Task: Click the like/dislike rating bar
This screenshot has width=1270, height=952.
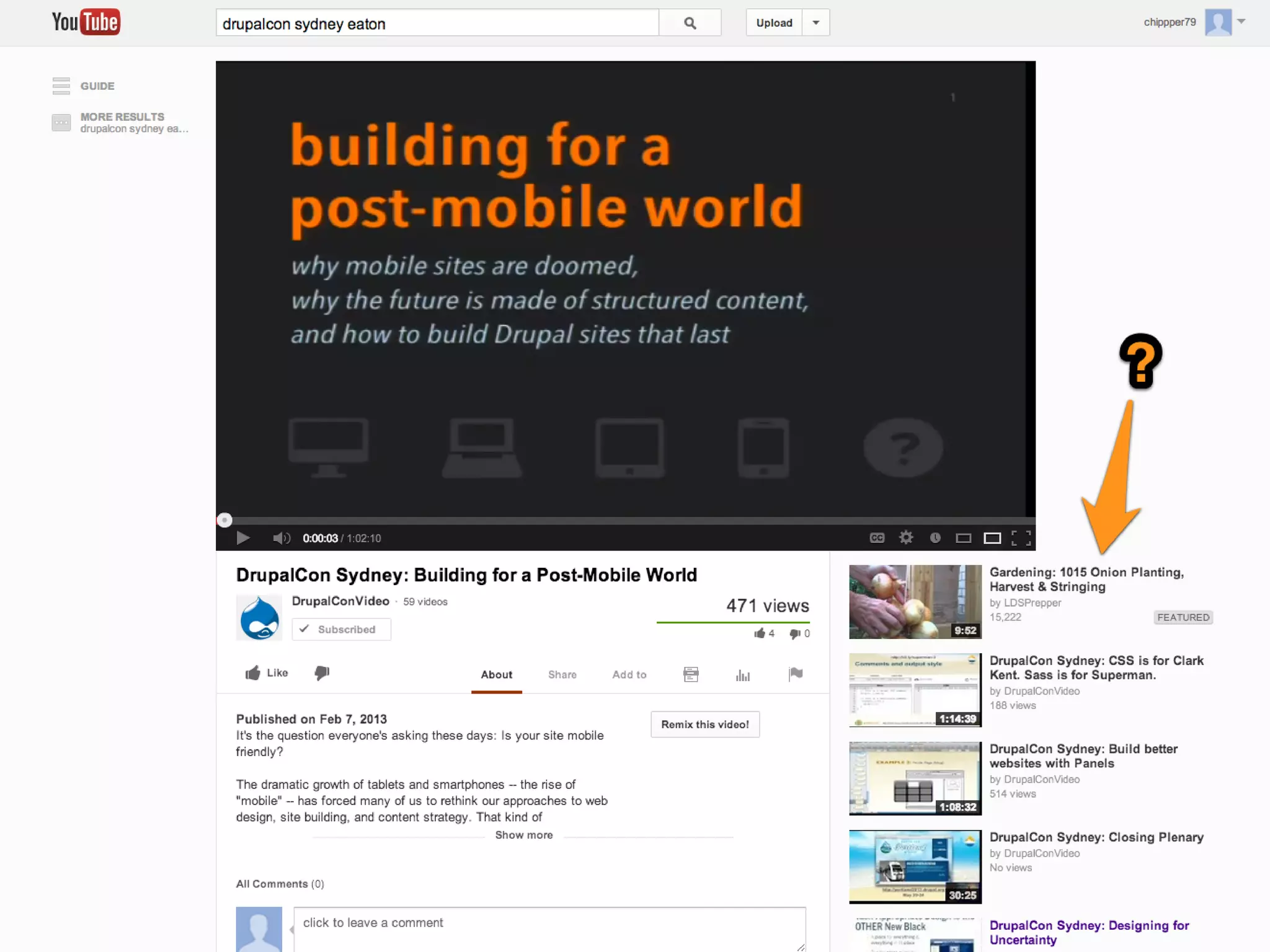Action: (x=733, y=622)
